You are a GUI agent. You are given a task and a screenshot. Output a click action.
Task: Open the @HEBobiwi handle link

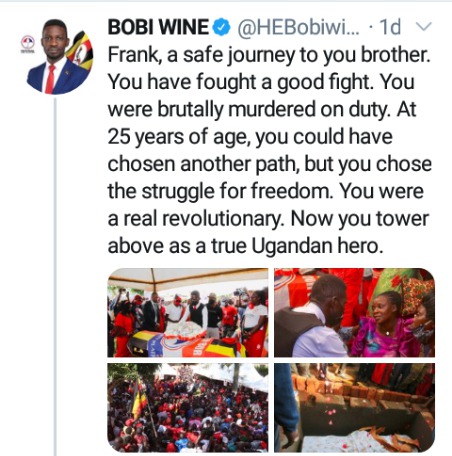298,28
